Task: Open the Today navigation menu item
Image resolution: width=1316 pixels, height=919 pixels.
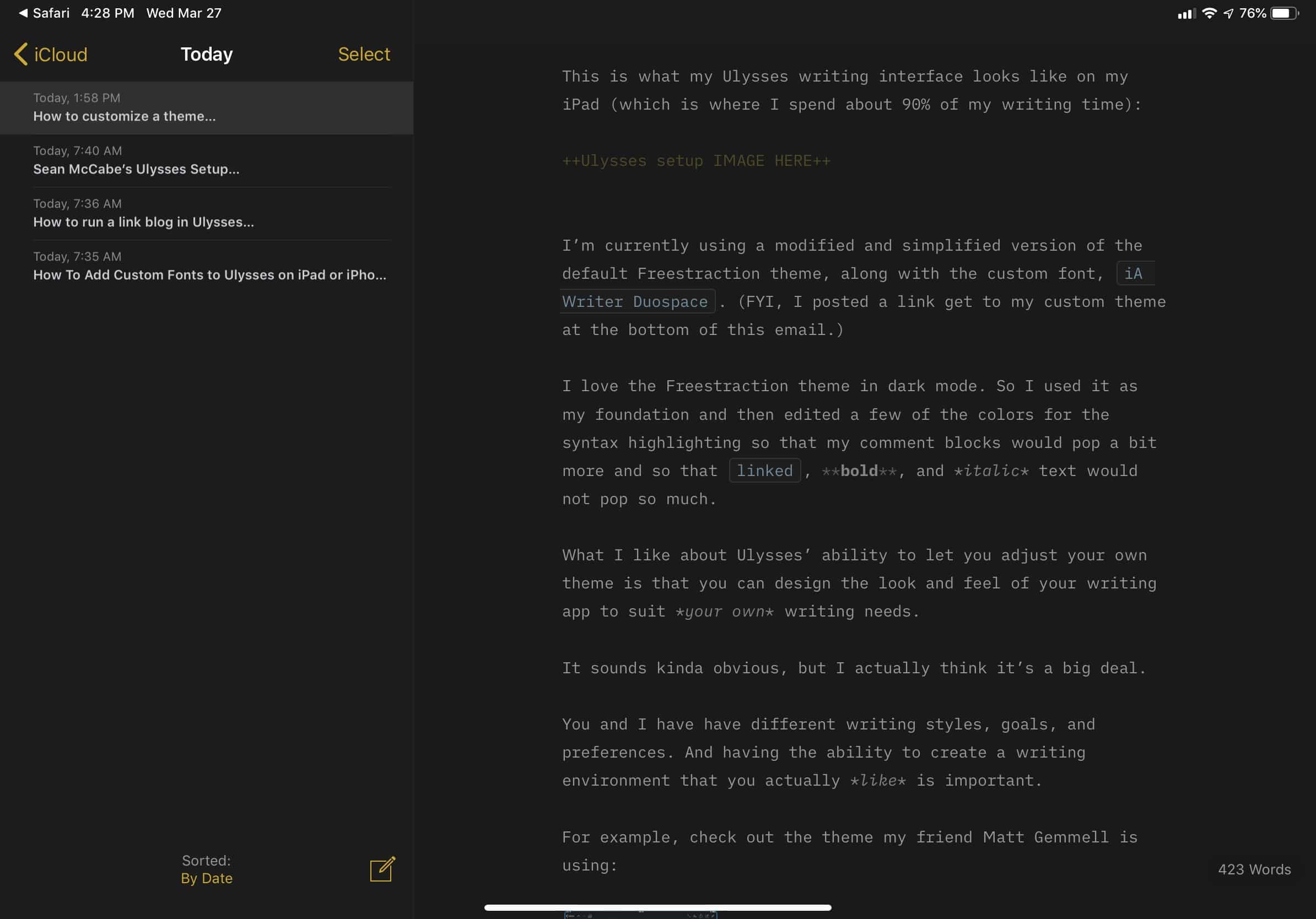Action: [206, 54]
